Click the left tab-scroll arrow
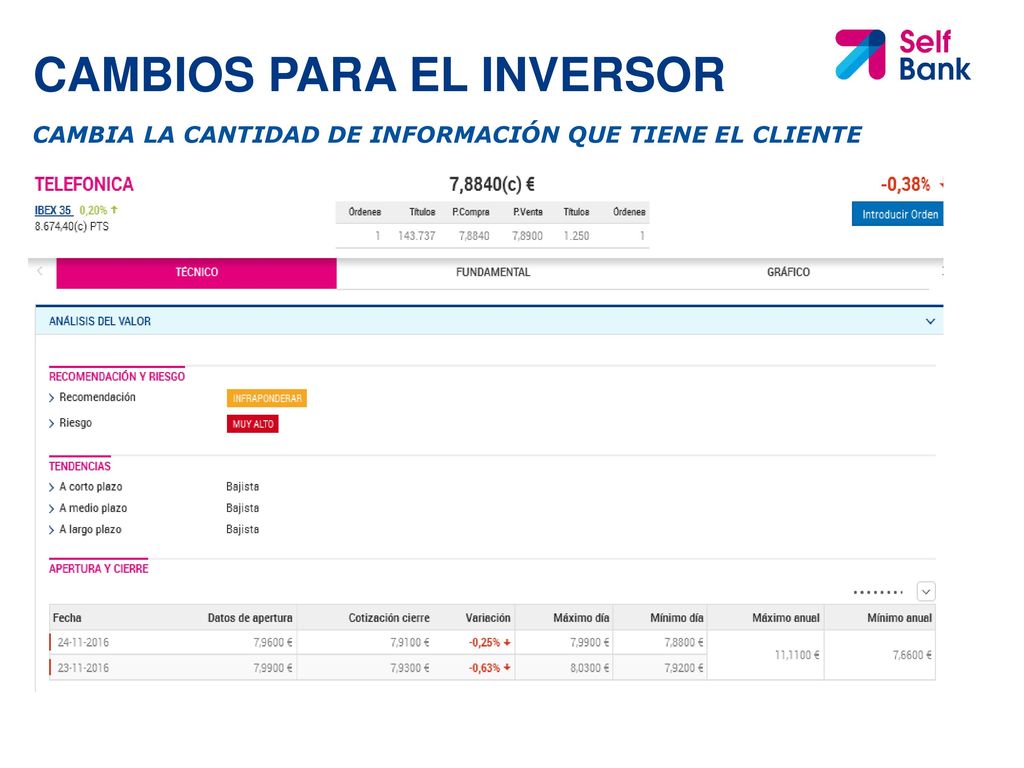This screenshot has width=1024, height=768. pos(40,271)
